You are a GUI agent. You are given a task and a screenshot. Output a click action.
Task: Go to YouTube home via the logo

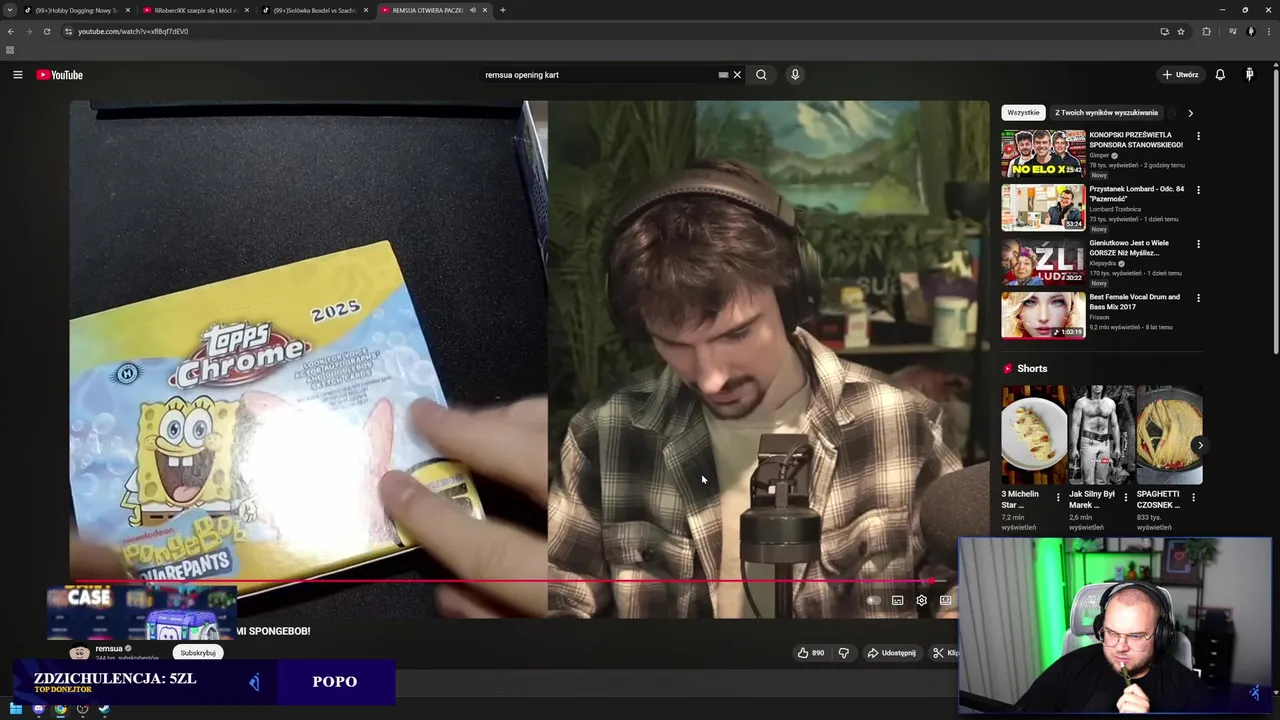pos(60,75)
